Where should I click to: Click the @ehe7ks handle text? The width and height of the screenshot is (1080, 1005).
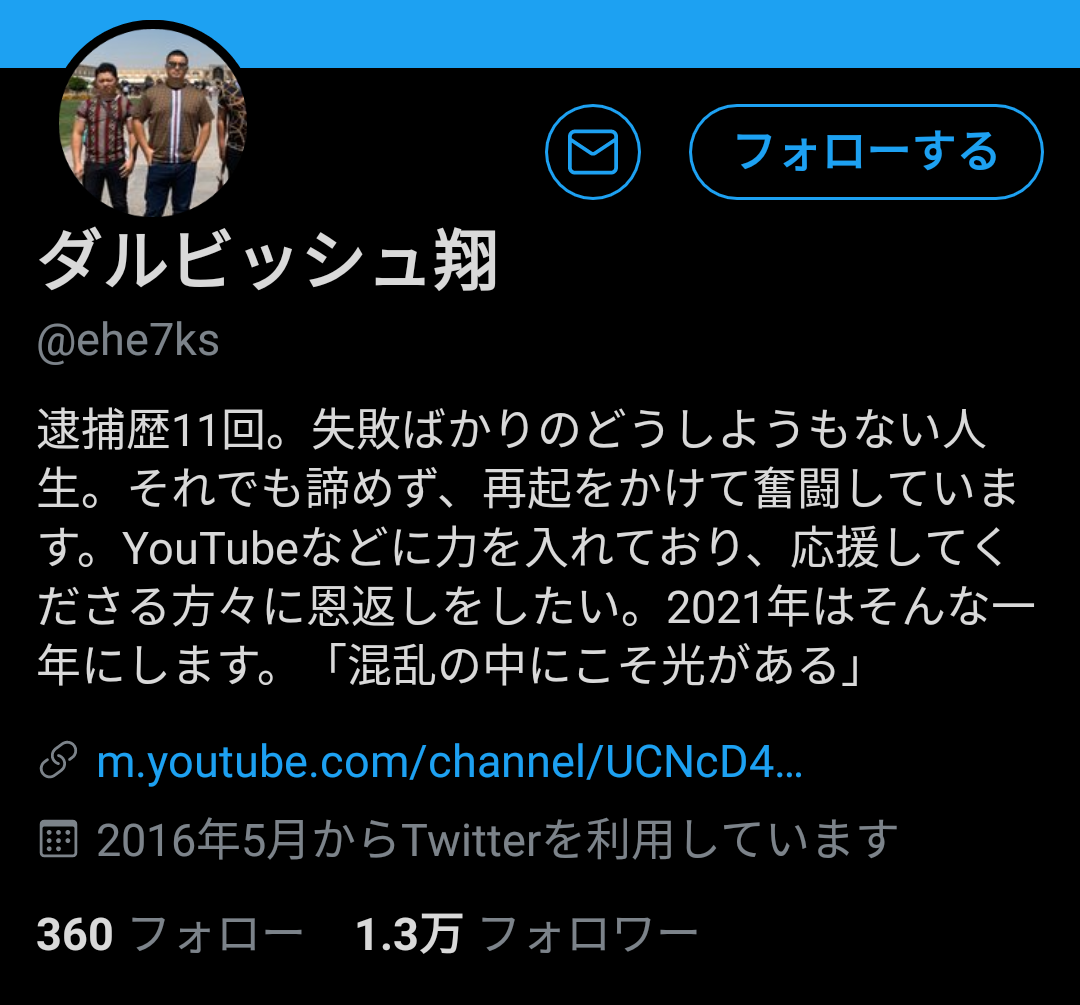[128, 341]
